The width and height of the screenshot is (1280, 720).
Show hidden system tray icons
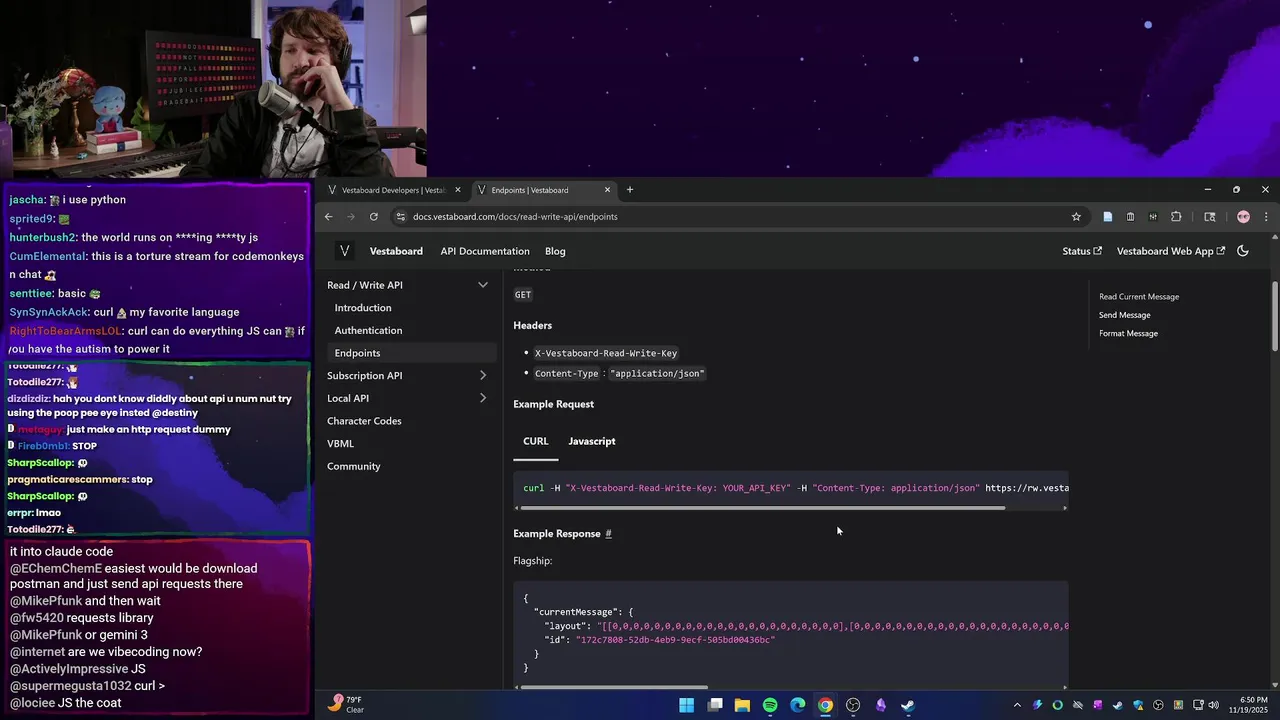[1017, 705]
